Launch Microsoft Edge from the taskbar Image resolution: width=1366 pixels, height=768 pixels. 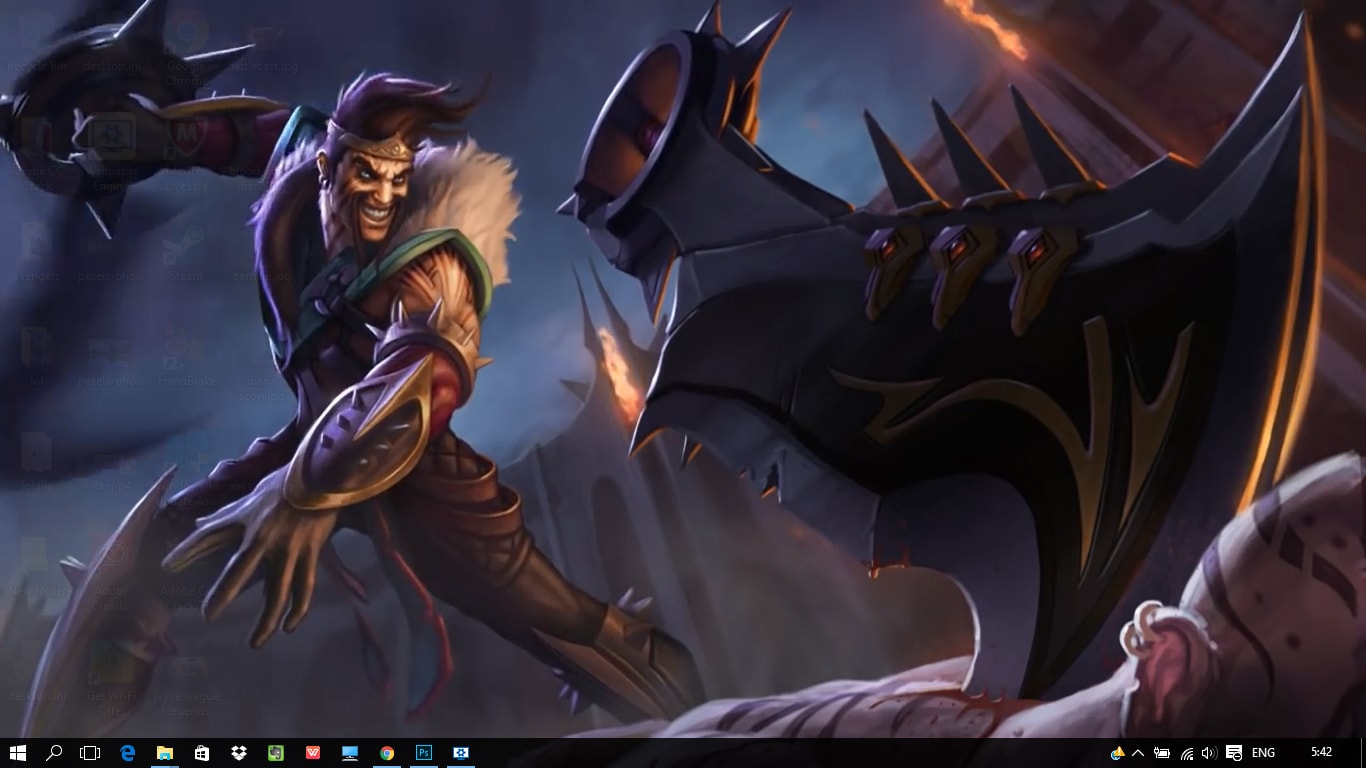pos(128,753)
